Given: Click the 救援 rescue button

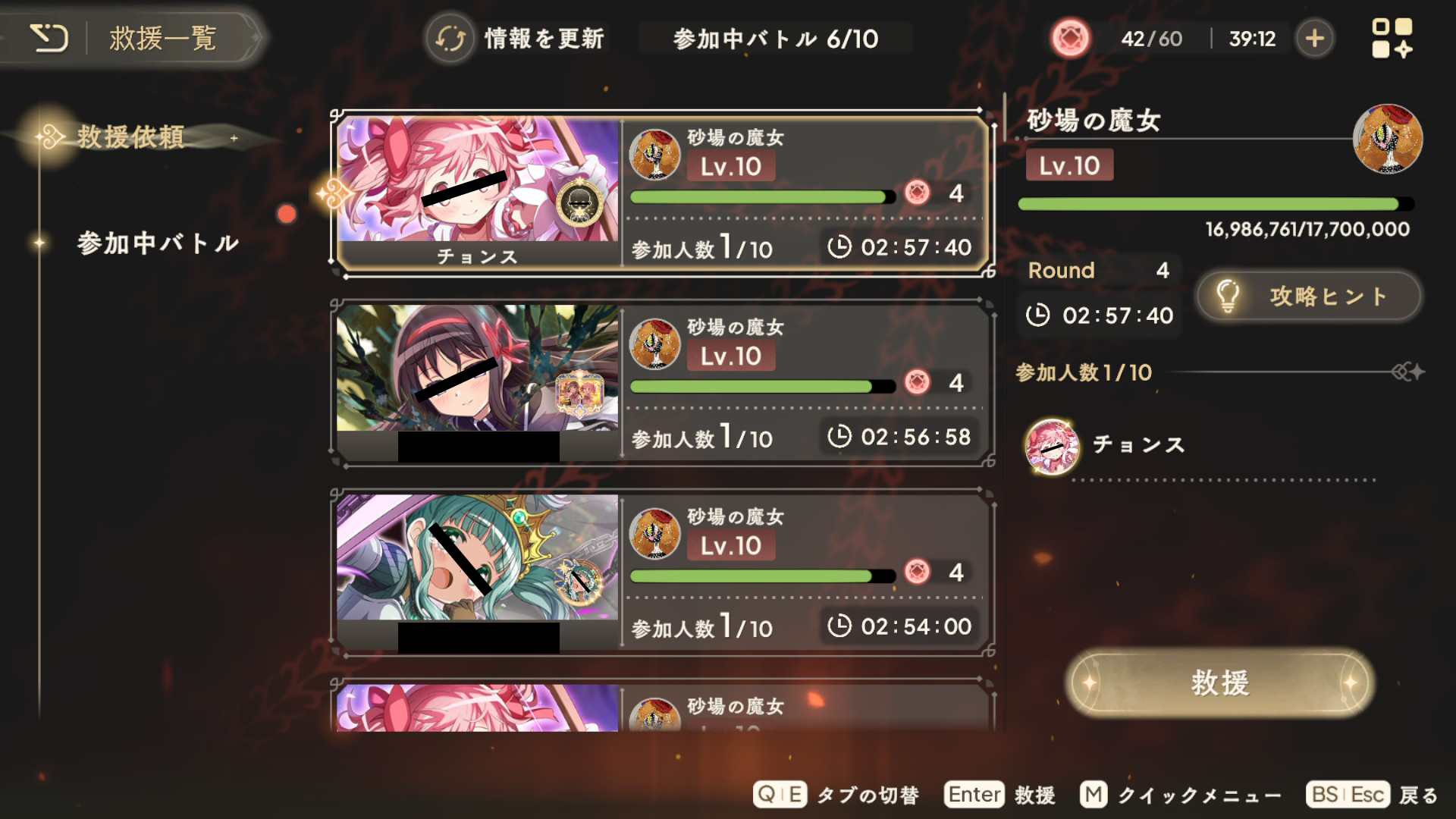Looking at the screenshot, I should click(x=1219, y=683).
